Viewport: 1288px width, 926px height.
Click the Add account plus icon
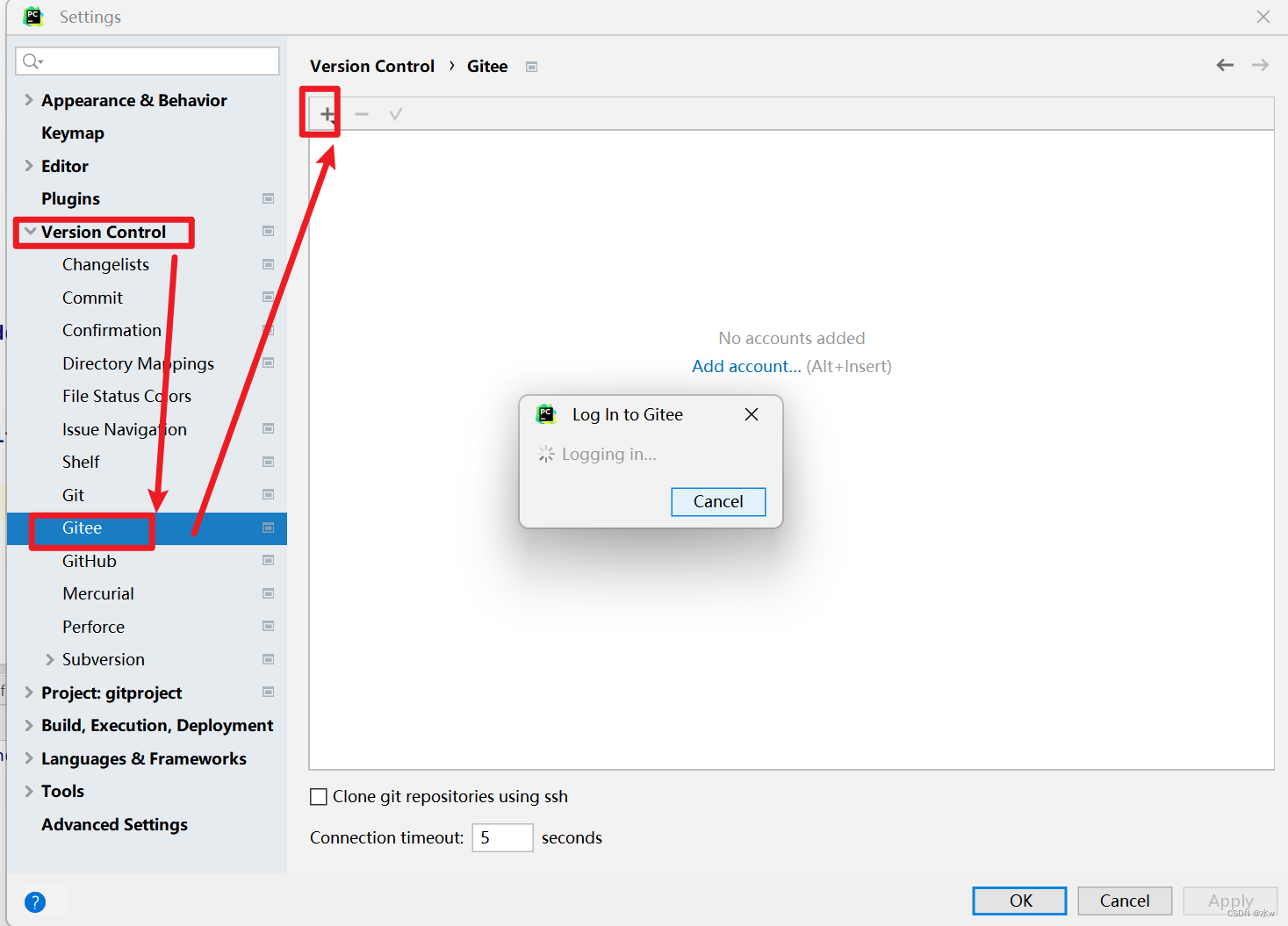[327, 114]
